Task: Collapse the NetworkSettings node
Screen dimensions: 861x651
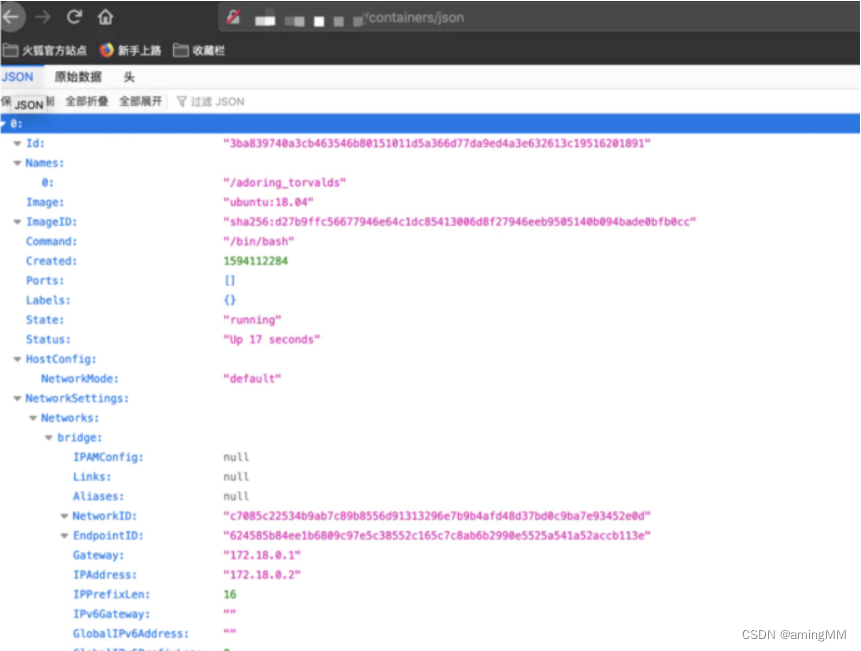Action: point(17,398)
